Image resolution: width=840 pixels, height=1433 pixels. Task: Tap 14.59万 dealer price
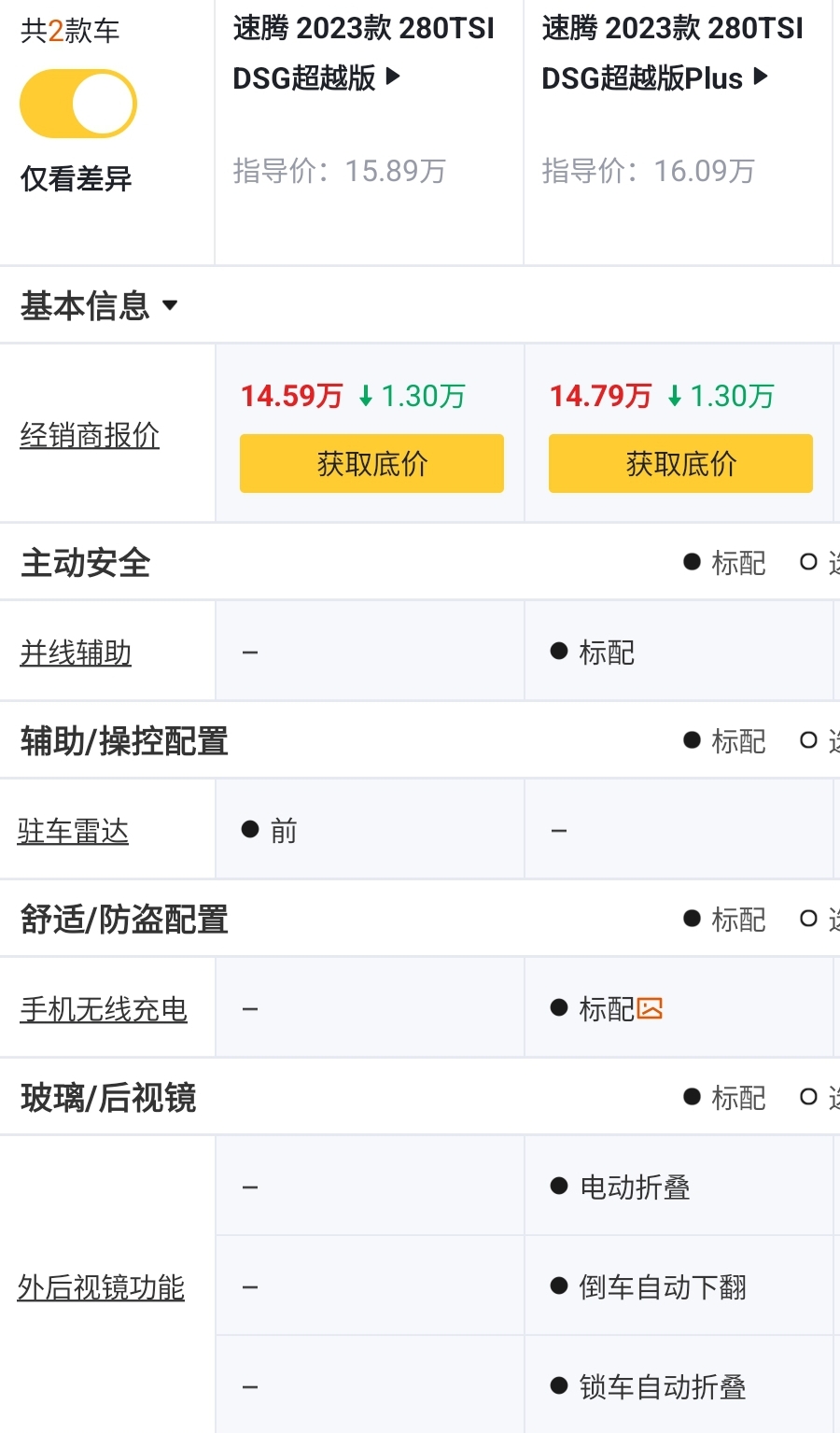pyautogui.click(x=292, y=396)
